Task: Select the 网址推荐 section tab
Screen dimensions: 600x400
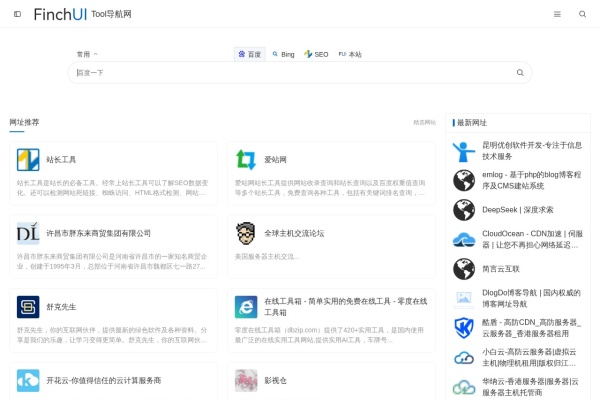Action: [24, 122]
